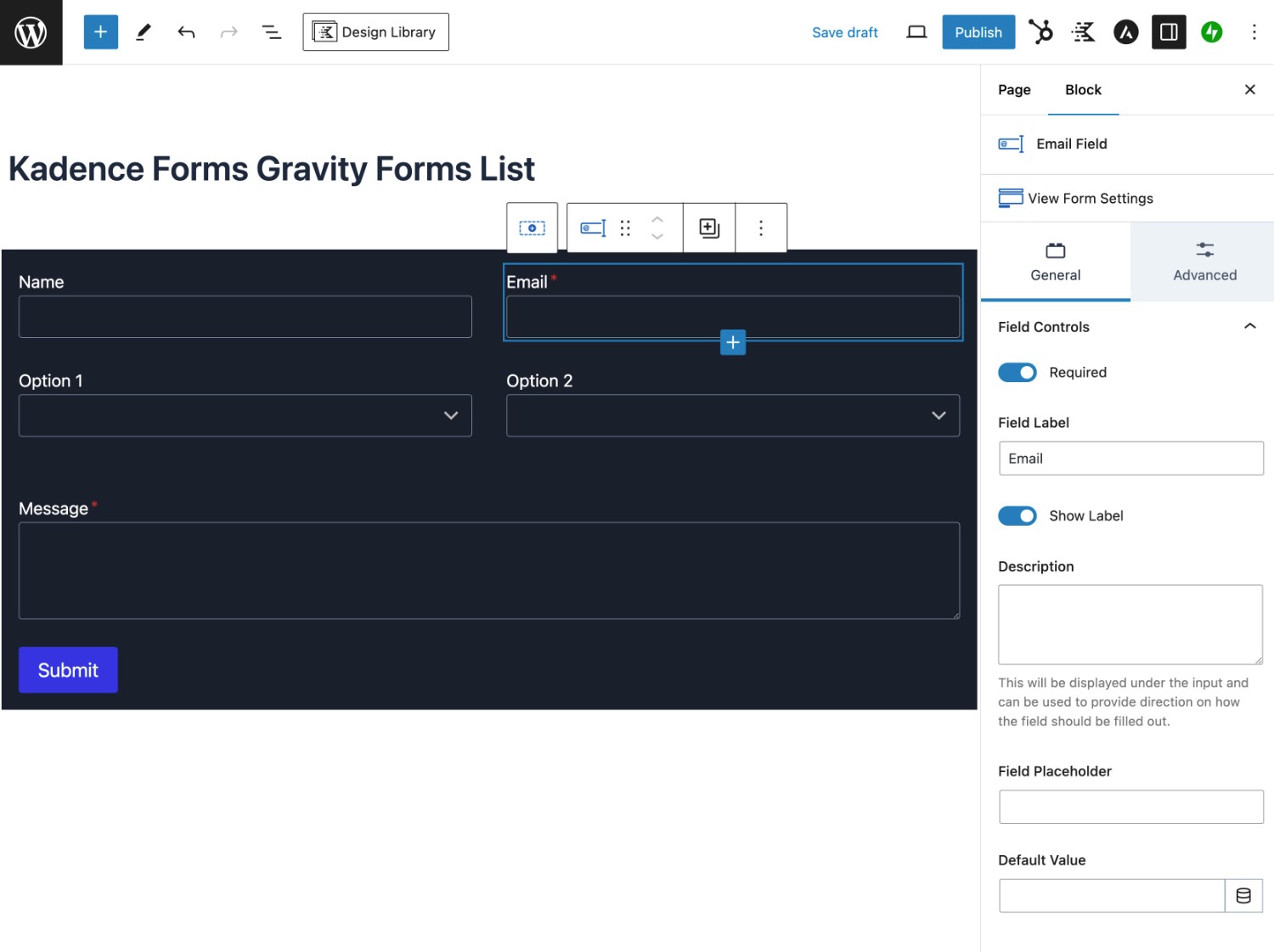Open the Kadence Blocks controls icon
Viewport: 1274px width, 952px height.
[x=1083, y=32]
